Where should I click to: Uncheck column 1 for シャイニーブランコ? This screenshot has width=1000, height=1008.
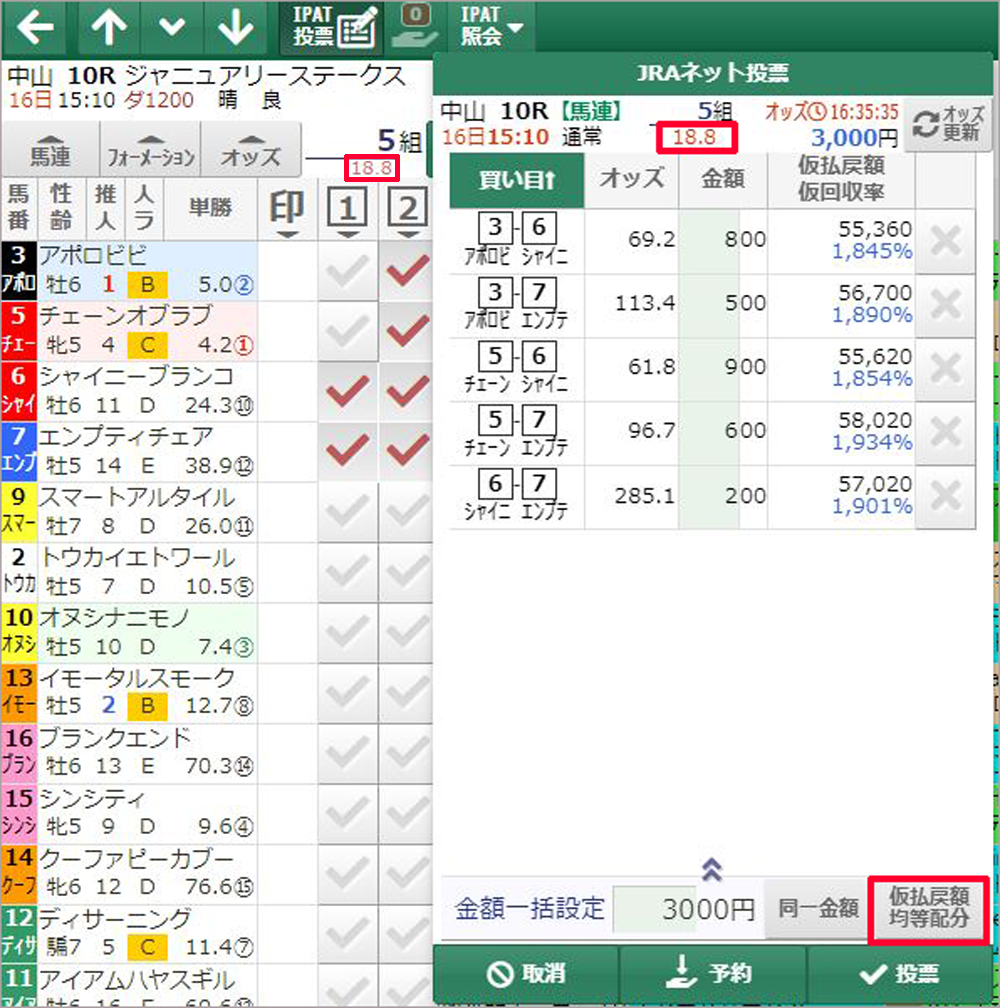(348, 392)
